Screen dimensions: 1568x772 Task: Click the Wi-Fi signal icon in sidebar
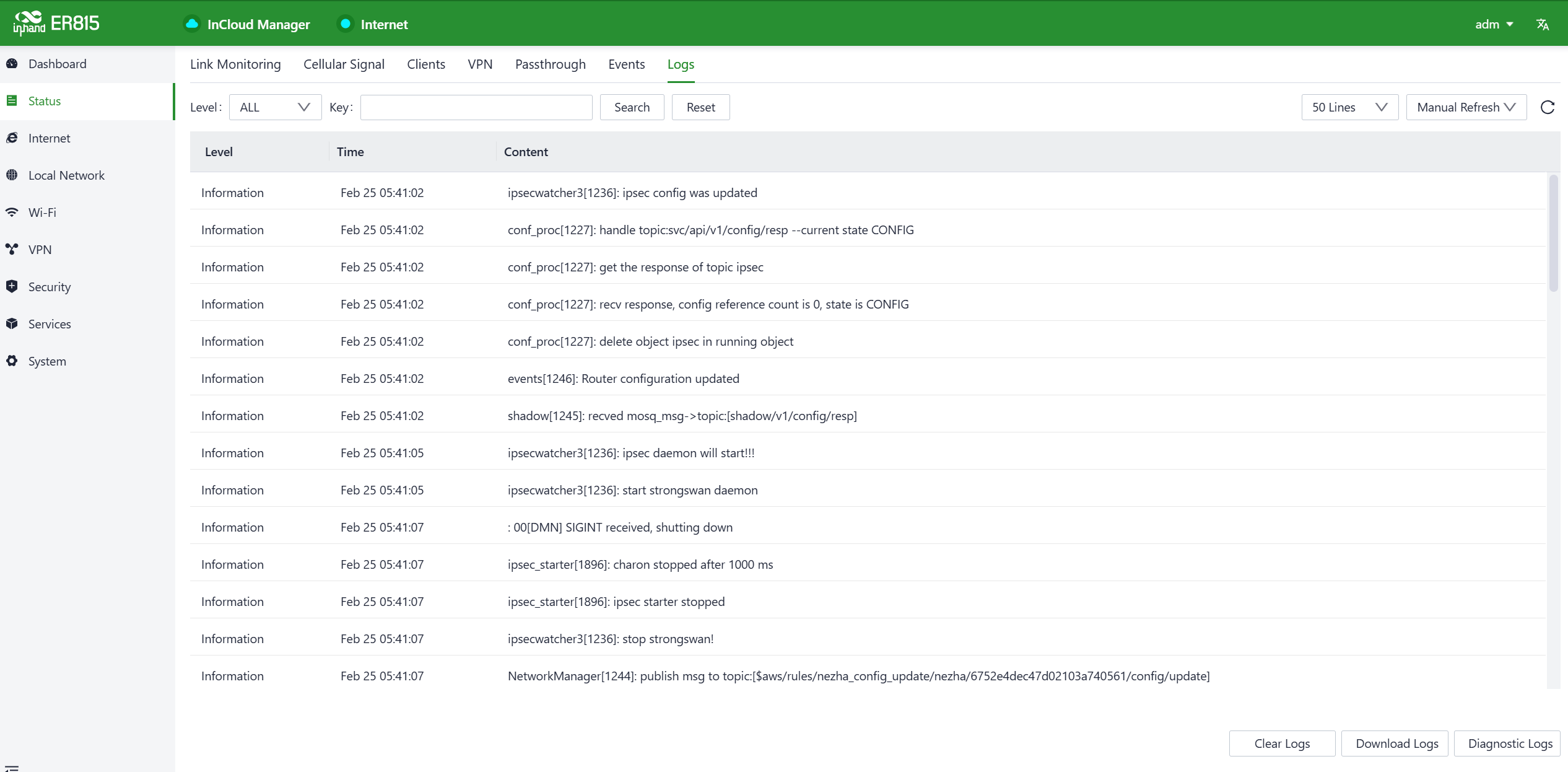[x=12, y=213]
